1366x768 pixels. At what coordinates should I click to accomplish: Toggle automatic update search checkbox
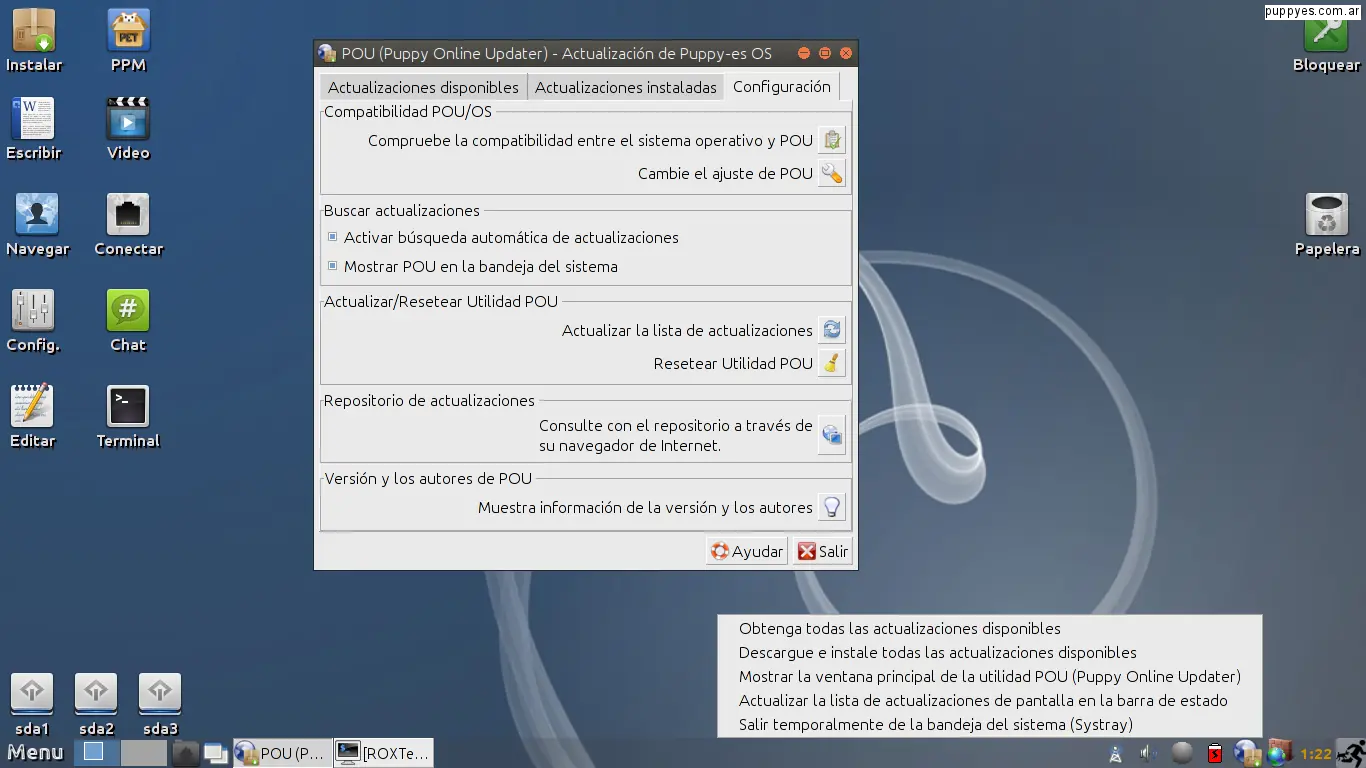click(x=333, y=237)
